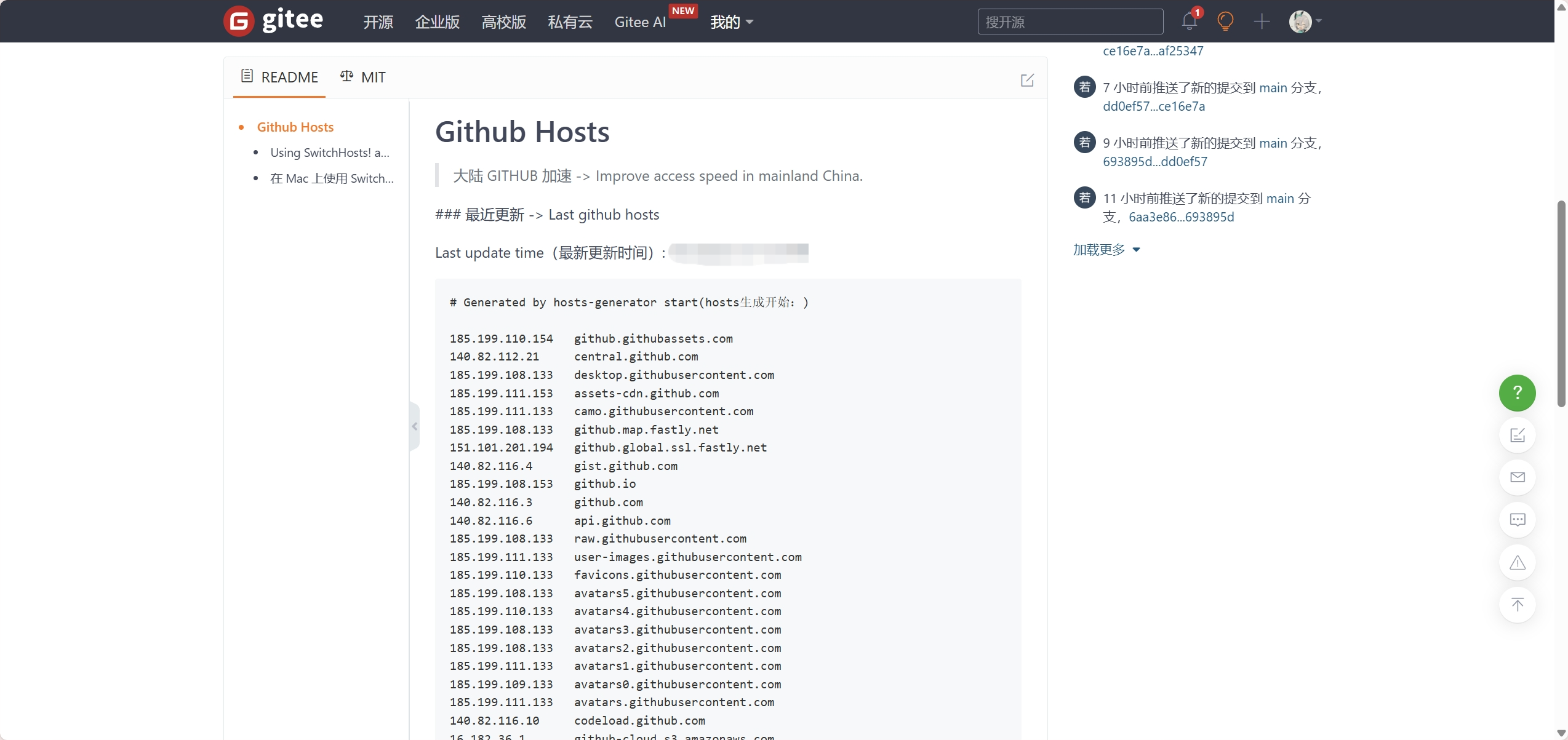Click user avatar in 7 小时前 entry
Viewport: 1568px width, 740px height.
coord(1084,87)
